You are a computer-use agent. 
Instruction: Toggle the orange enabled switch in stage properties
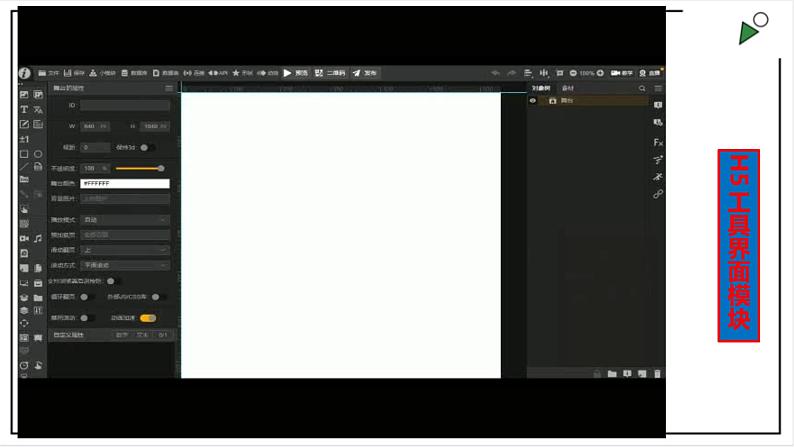point(147,318)
